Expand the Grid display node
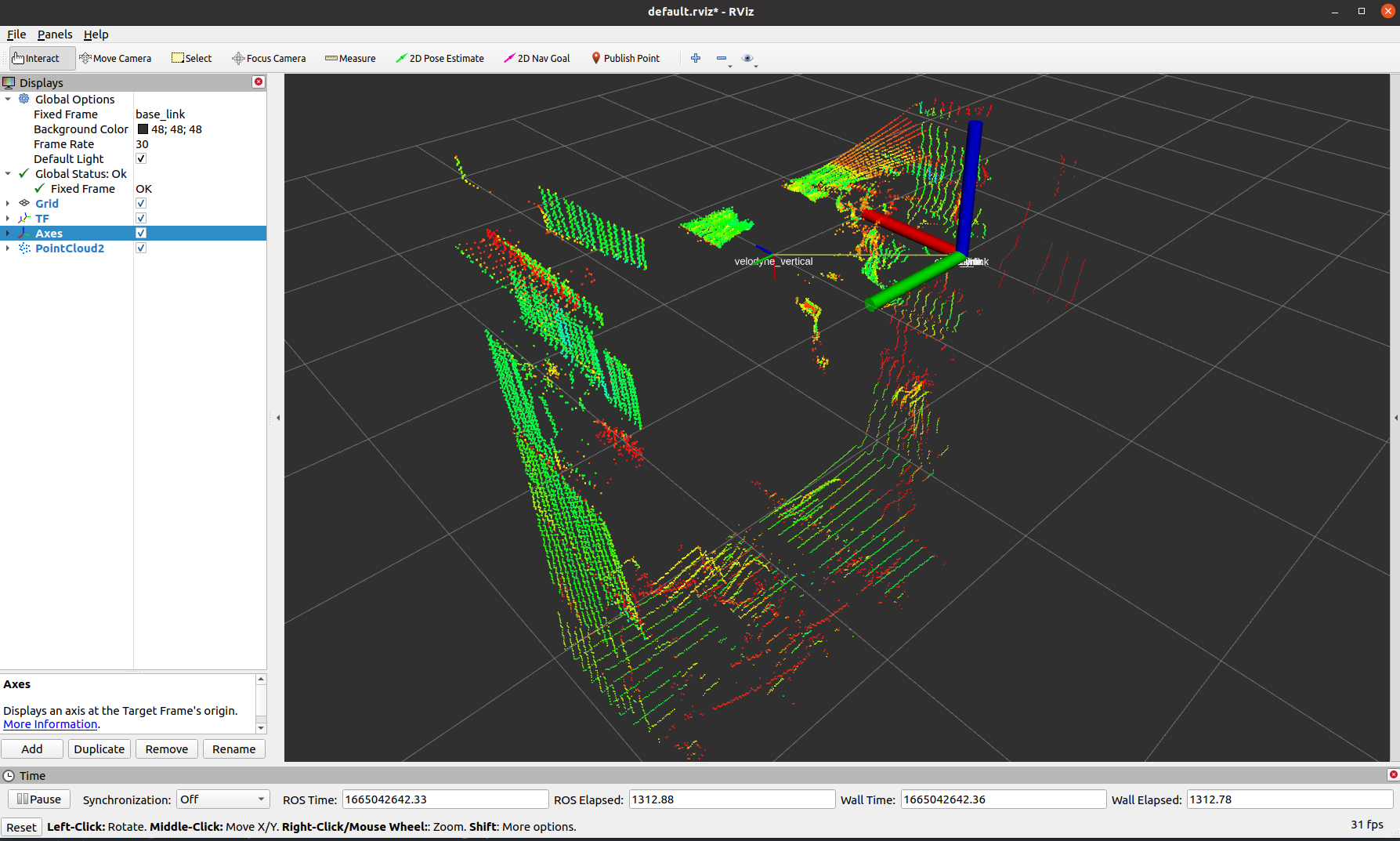 pos(8,203)
